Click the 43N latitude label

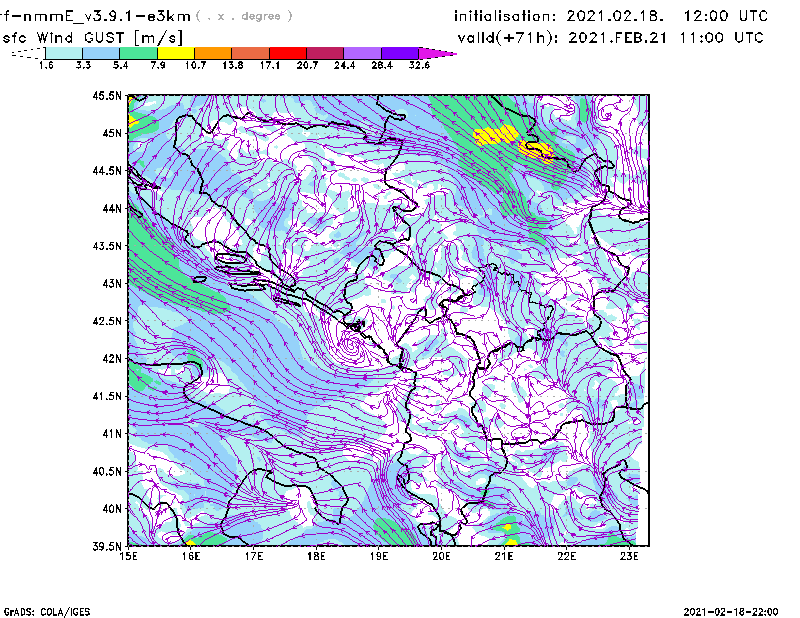pos(112,283)
